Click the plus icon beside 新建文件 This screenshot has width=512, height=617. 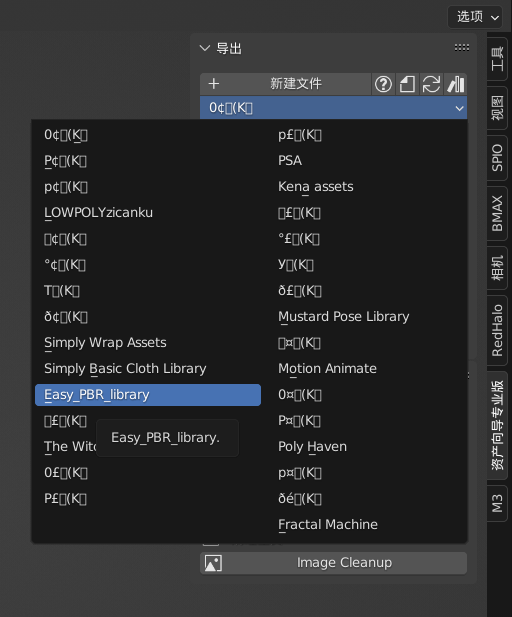click(x=214, y=84)
